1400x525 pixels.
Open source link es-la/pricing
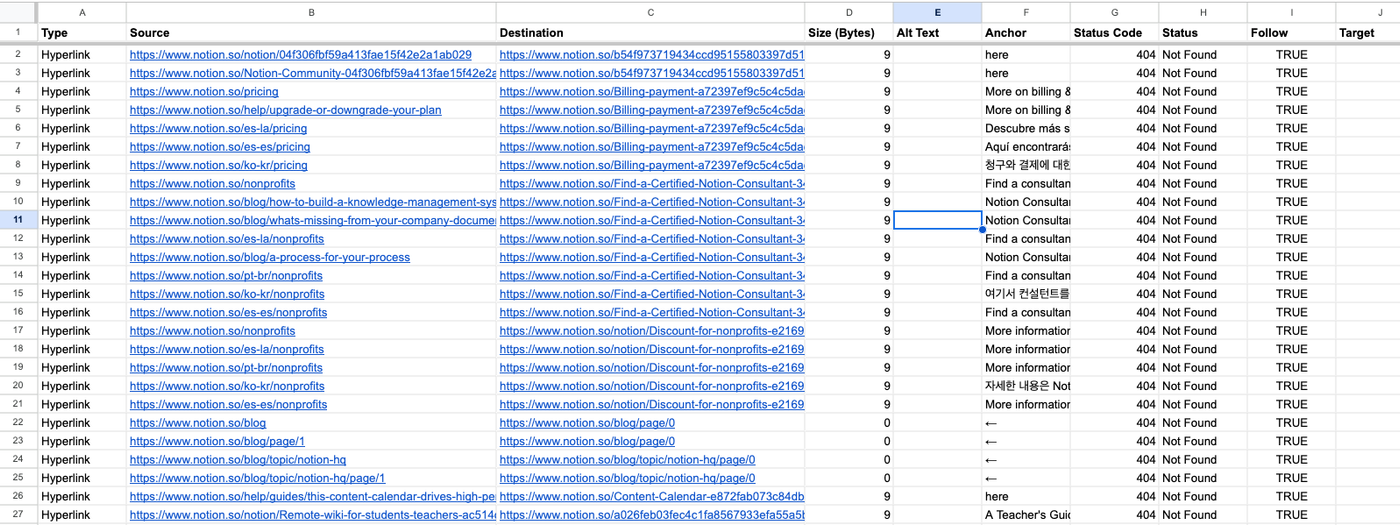(218, 128)
